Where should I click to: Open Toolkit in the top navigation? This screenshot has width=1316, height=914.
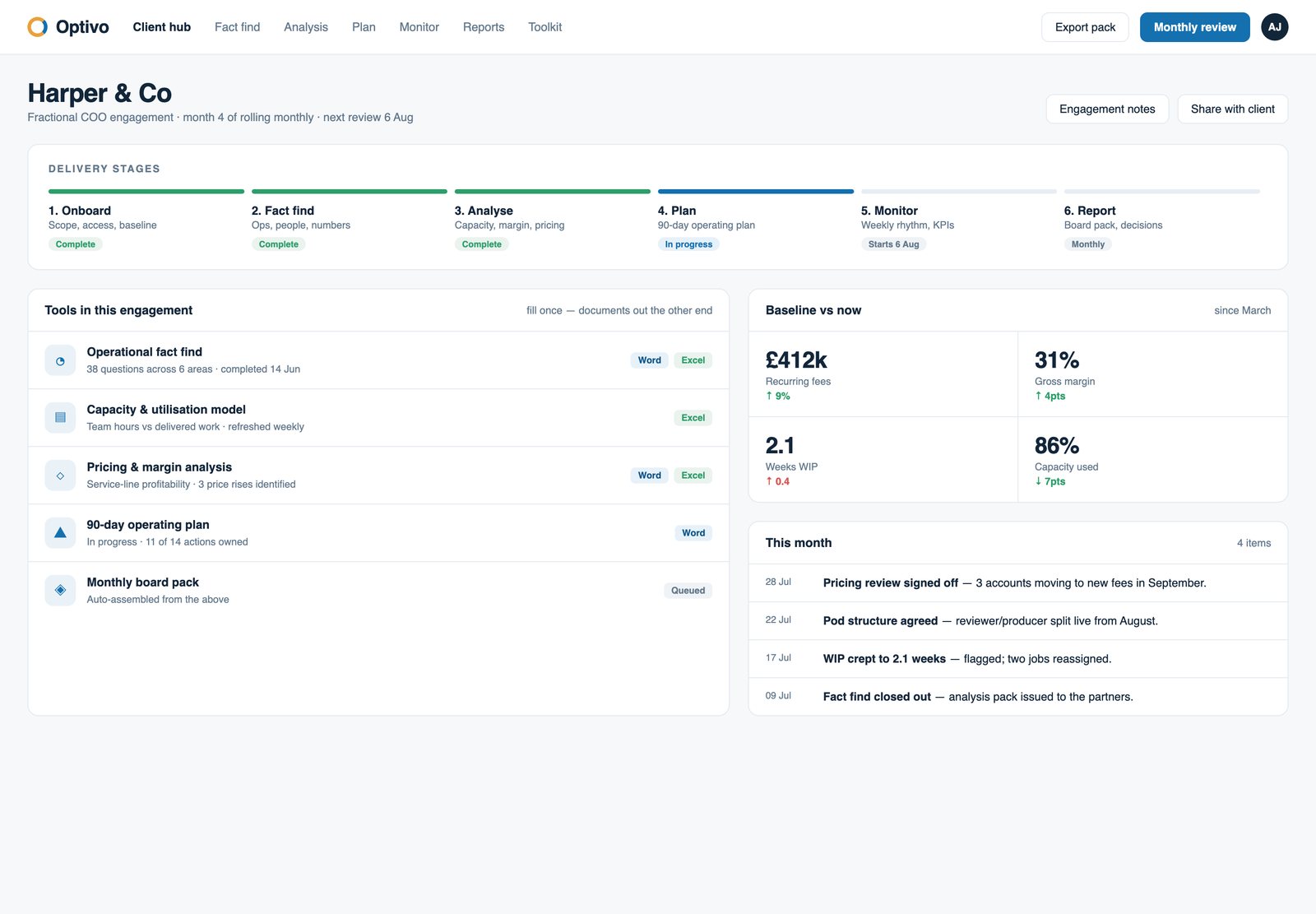point(544,27)
